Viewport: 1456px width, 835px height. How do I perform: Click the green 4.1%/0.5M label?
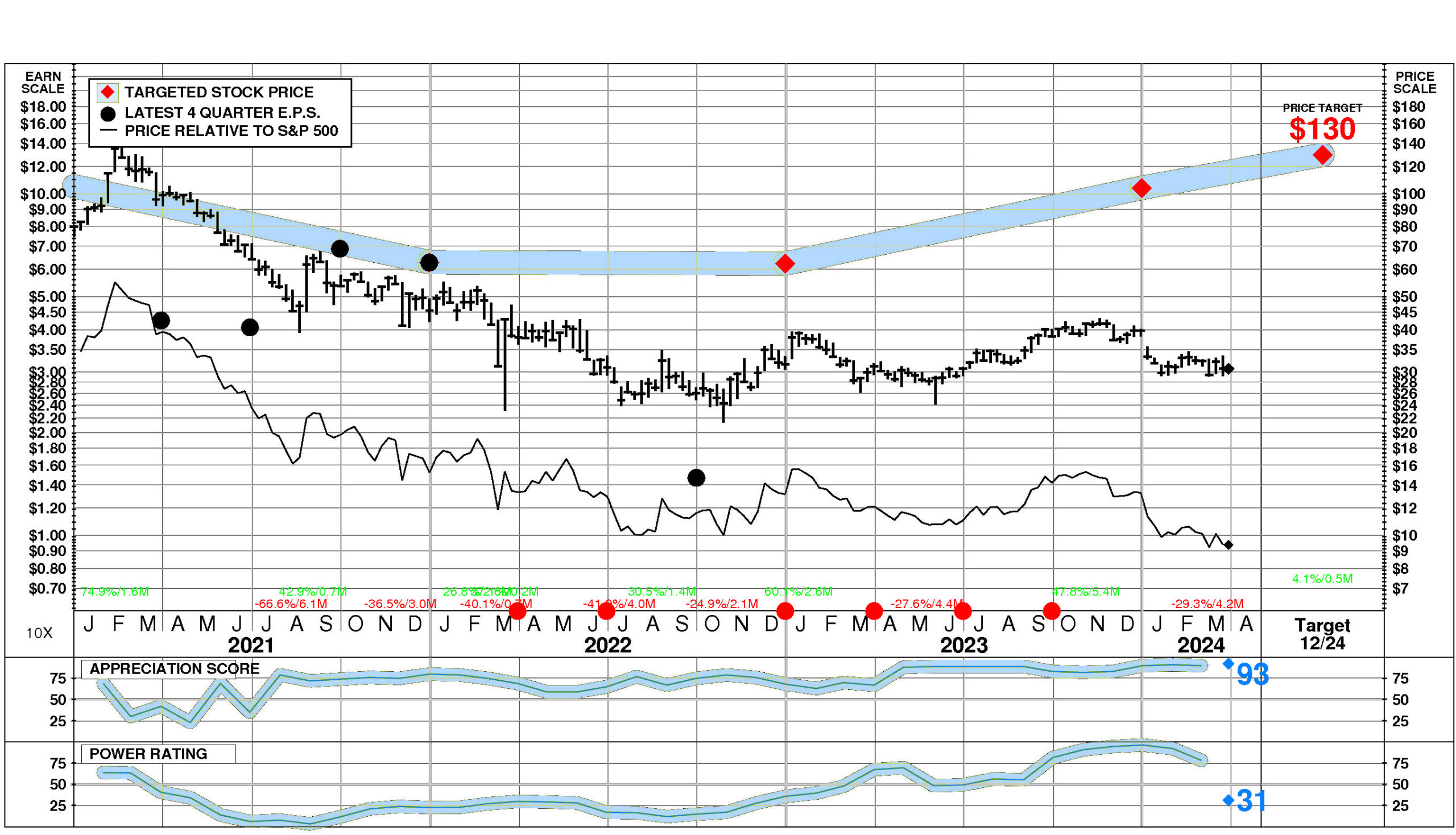point(1322,578)
